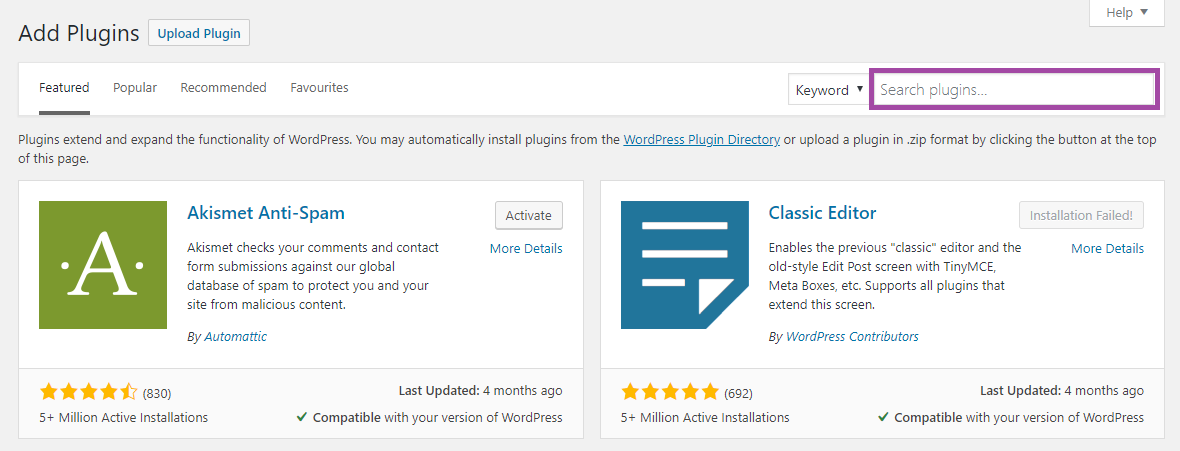Click the Upload Plugin button
The image size is (1180, 451).
(x=199, y=33)
